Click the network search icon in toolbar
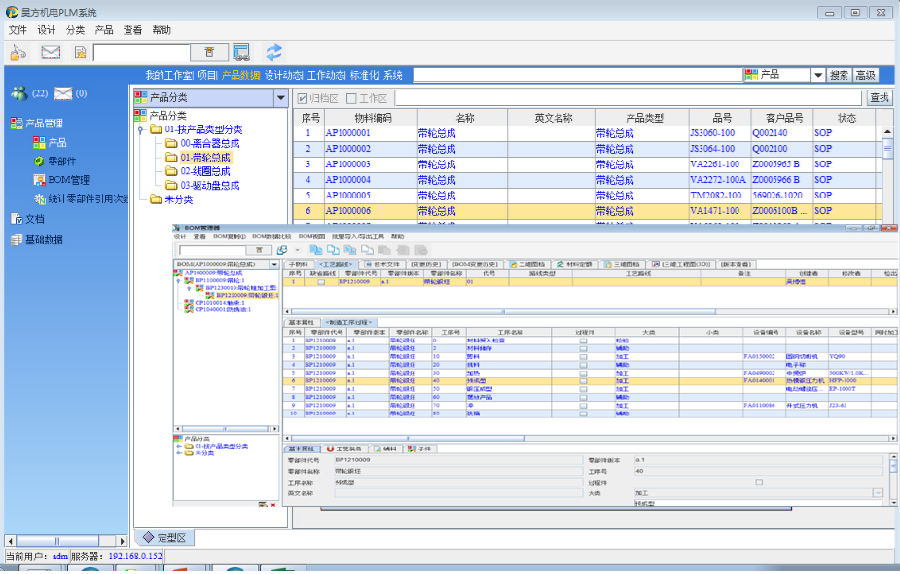Image resolution: width=900 pixels, height=574 pixels. pyautogui.click(x=241, y=52)
